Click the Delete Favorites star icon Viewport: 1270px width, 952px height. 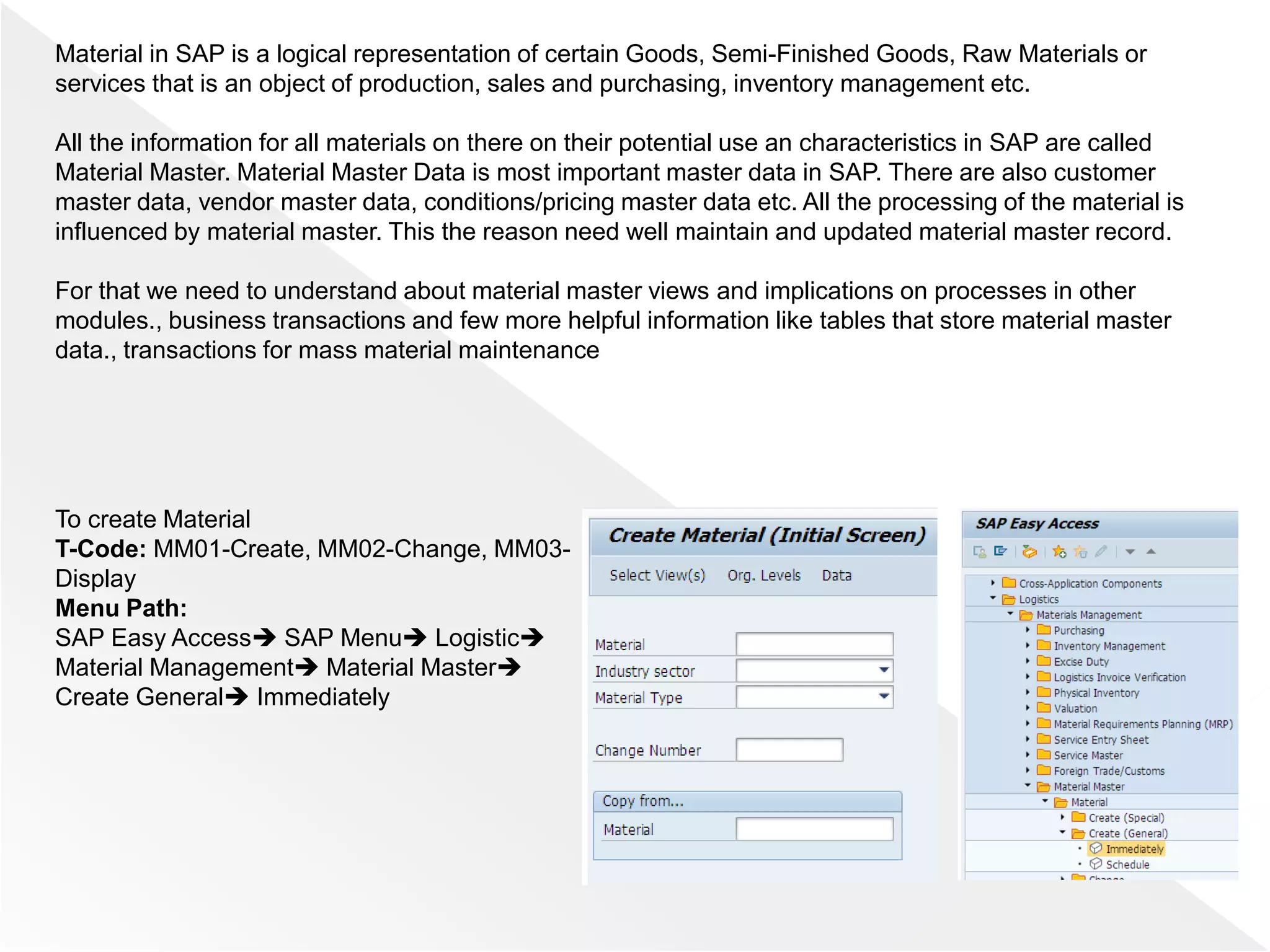click(1080, 551)
